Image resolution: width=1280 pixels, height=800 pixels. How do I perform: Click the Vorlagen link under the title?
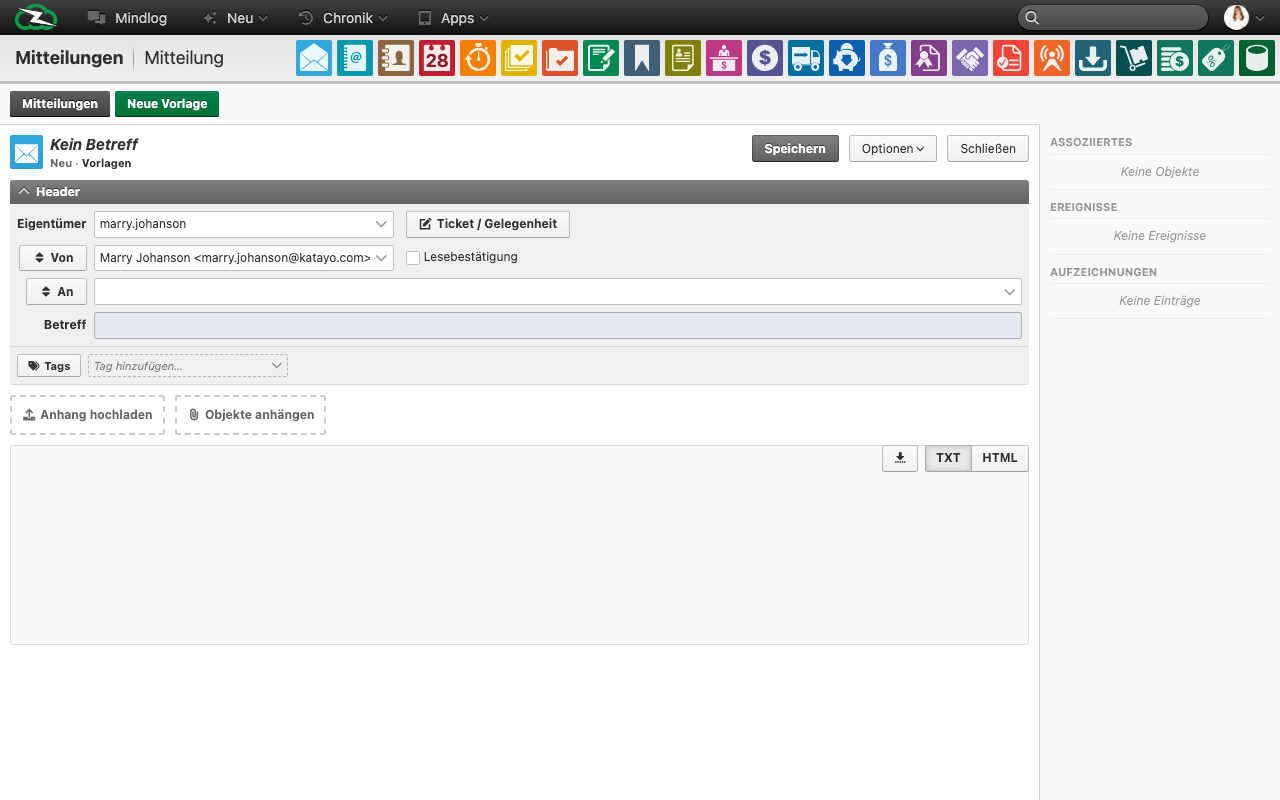pyautogui.click(x=106, y=163)
